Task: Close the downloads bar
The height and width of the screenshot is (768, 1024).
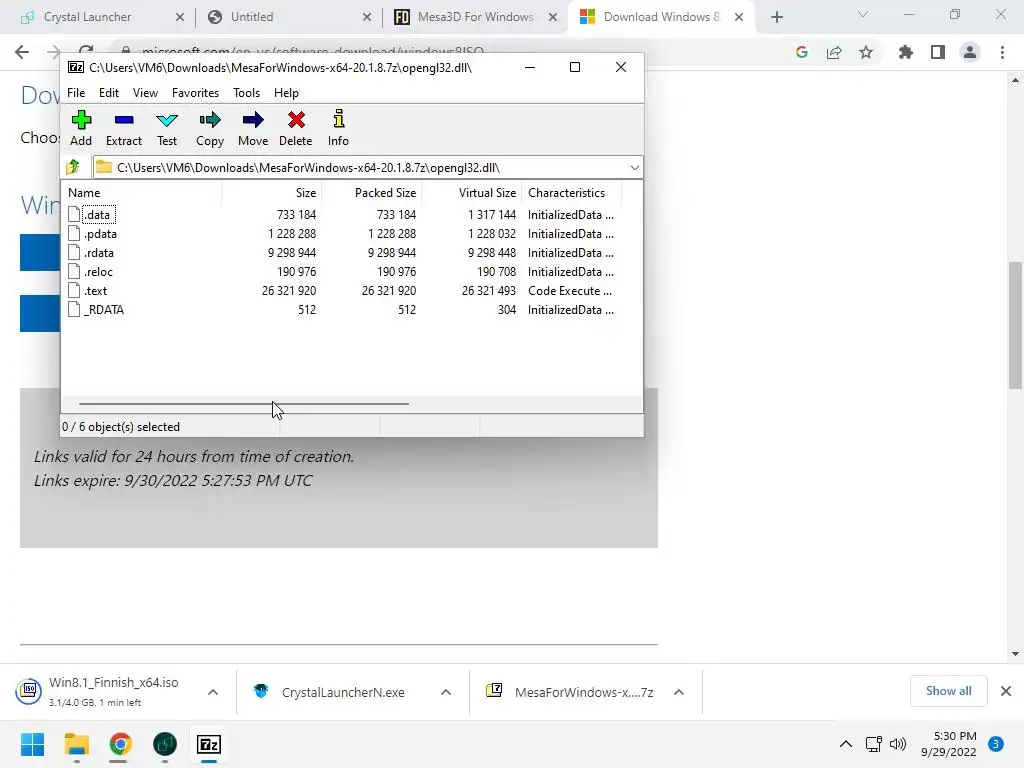Action: click(1006, 691)
